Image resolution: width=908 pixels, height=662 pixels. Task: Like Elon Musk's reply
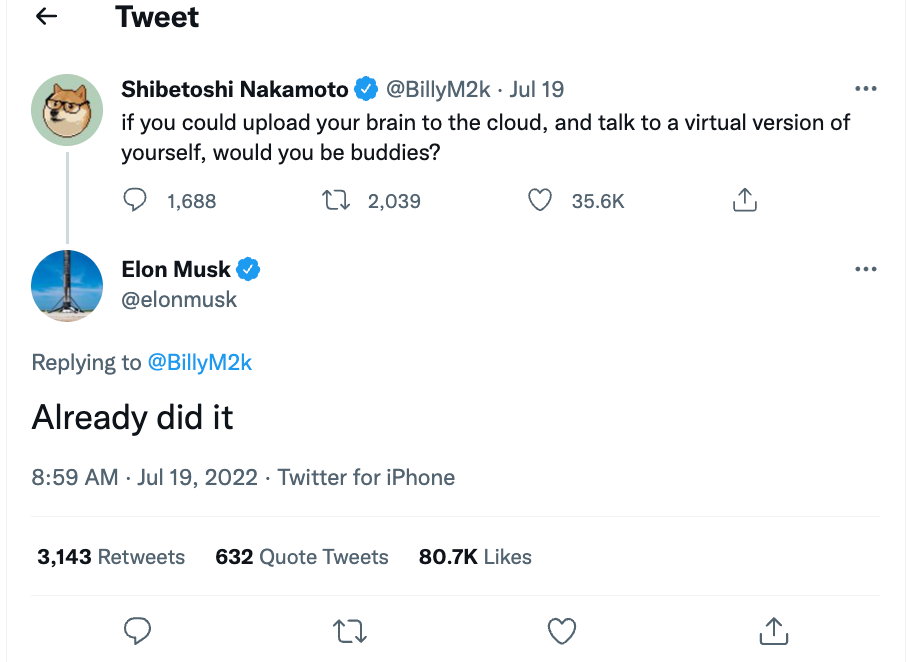coord(563,630)
